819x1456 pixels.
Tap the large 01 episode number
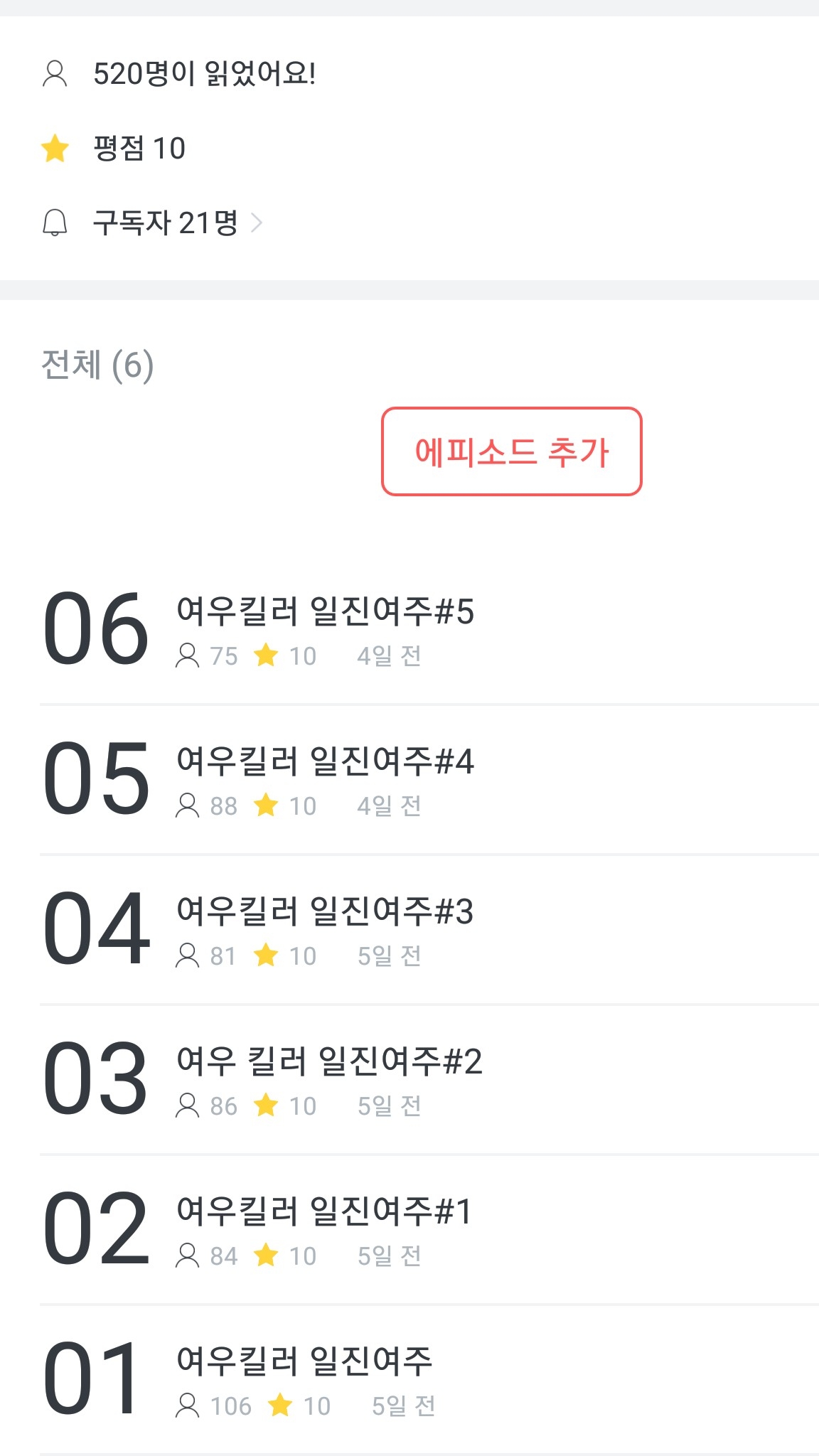(x=92, y=1379)
